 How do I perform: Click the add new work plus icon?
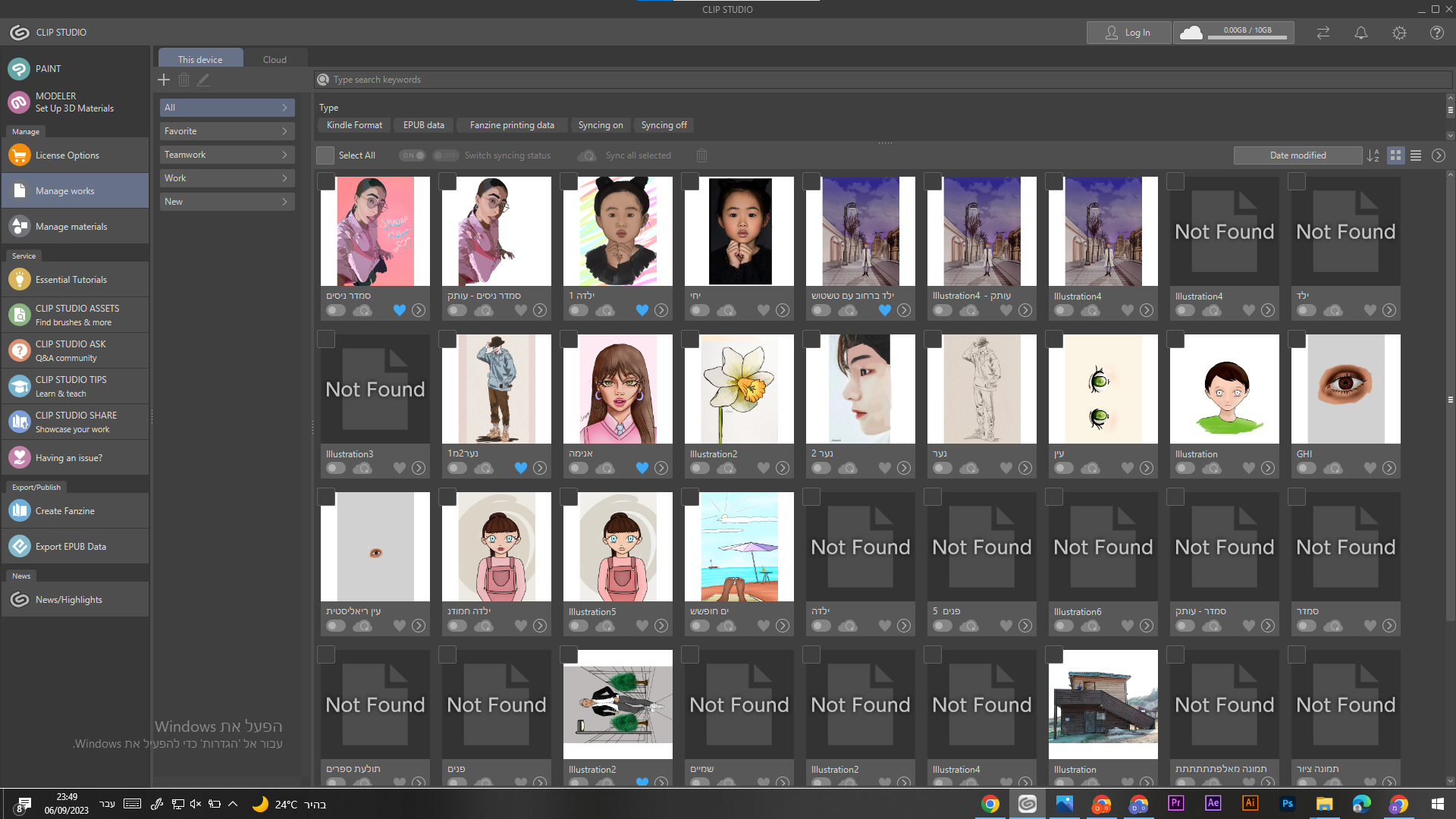tap(164, 80)
